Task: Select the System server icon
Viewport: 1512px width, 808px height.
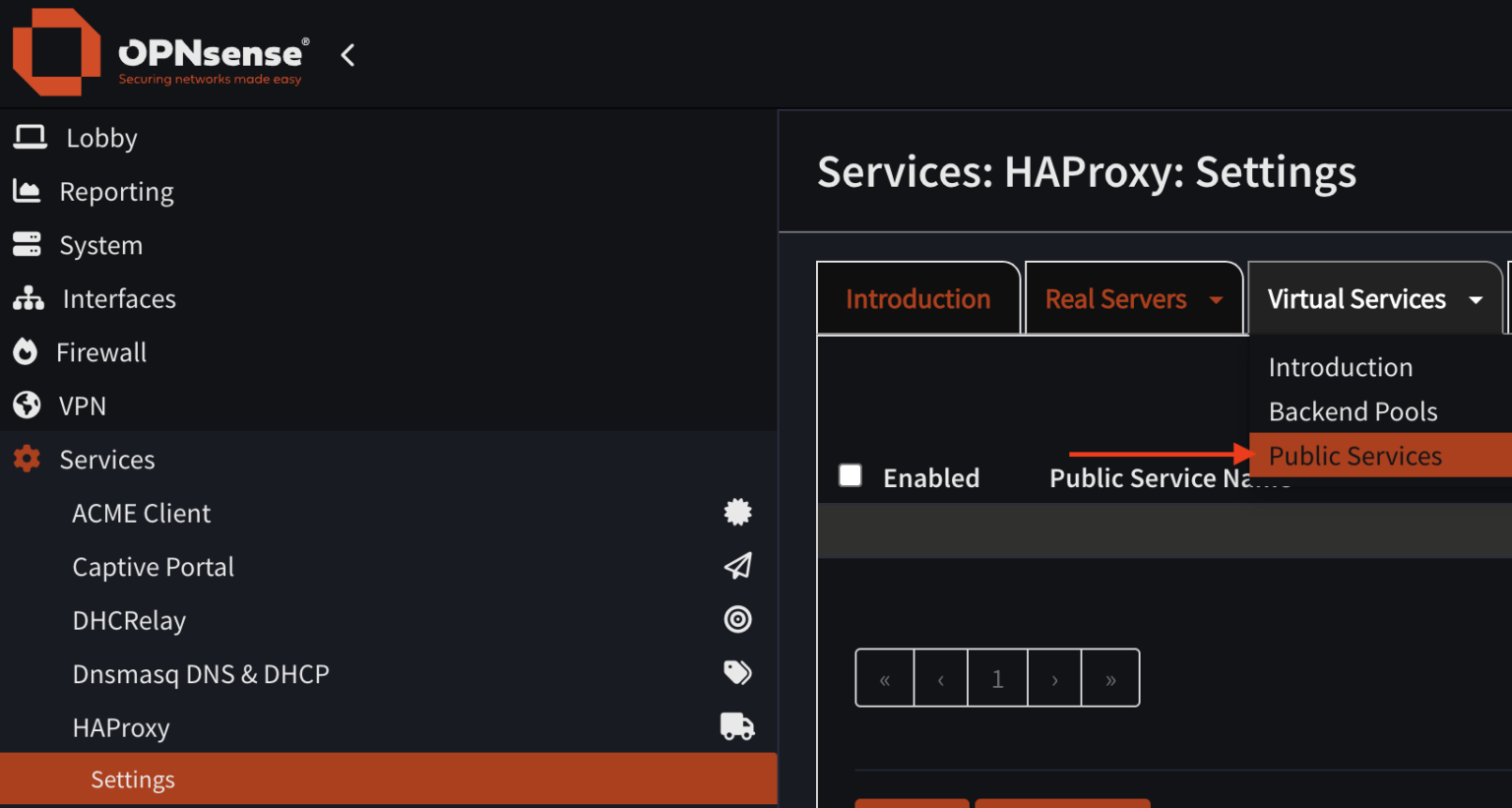Action: [x=28, y=245]
